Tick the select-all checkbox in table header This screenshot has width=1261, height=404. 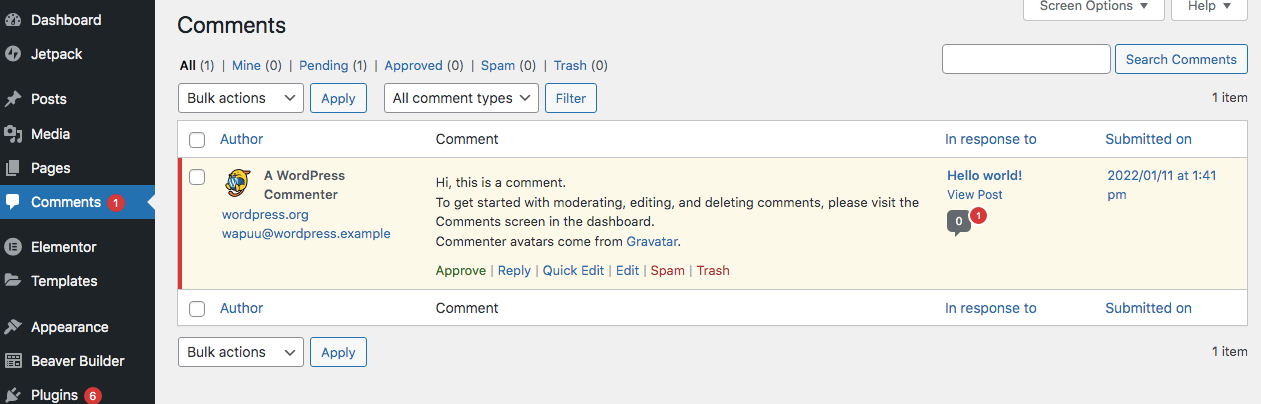[197, 140]
